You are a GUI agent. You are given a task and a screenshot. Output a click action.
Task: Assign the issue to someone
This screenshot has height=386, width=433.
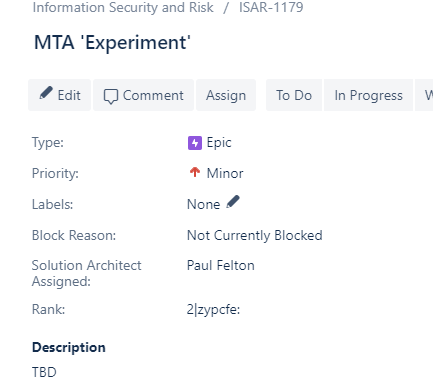pos(226,95)
